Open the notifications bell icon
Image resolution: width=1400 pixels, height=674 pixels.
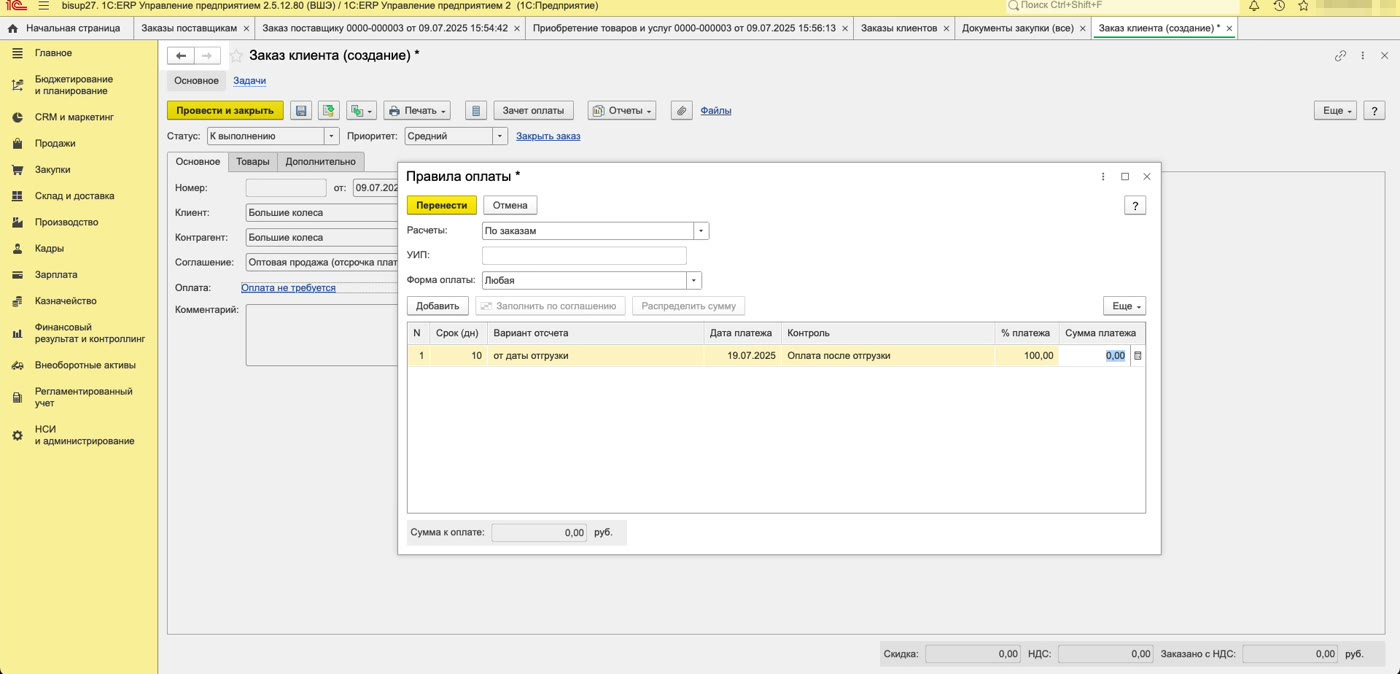click(x=1254, y=6)
